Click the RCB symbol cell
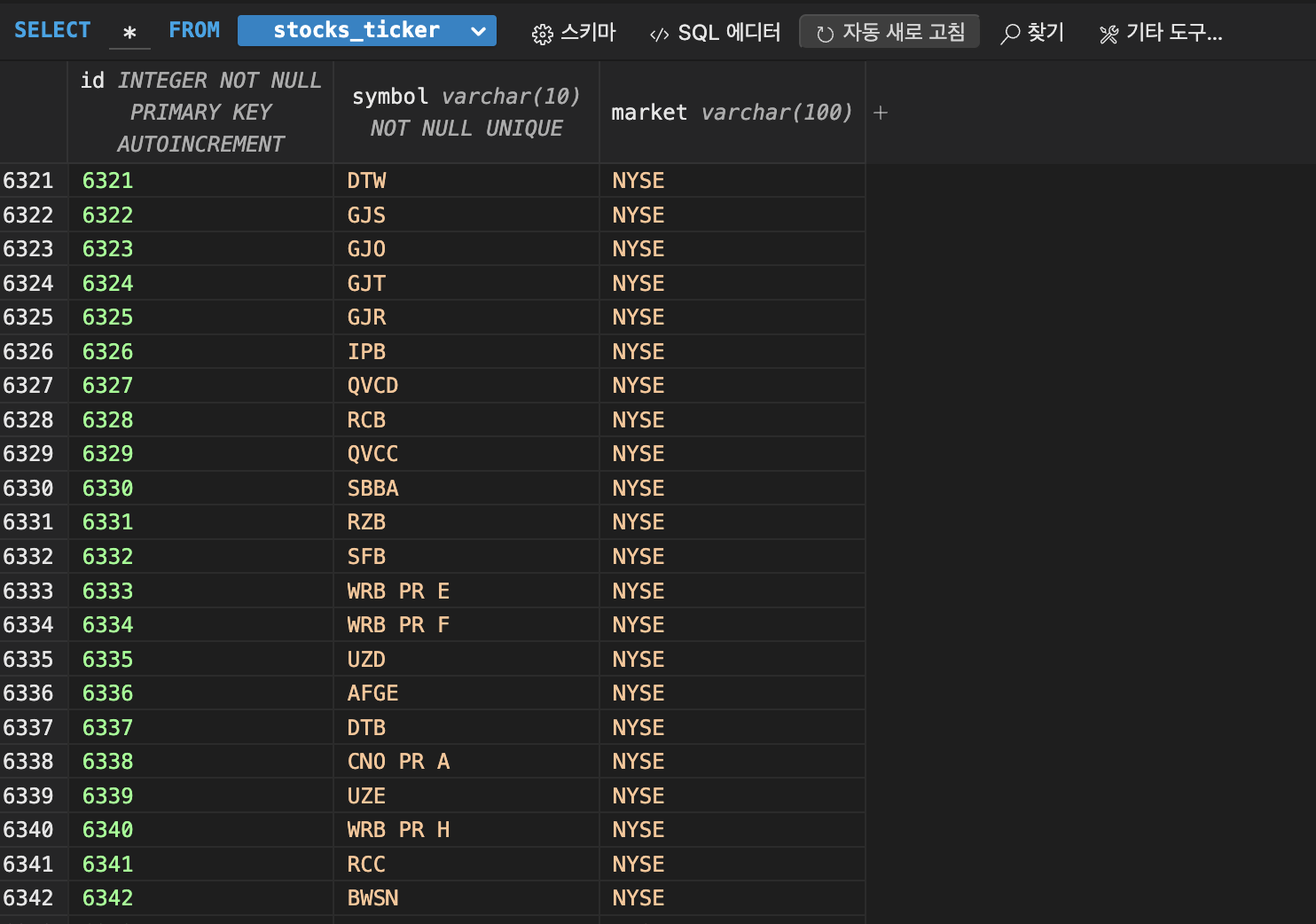Viewport: 1316px width, 924px height. pyautogui.click(x=466, y=420)
